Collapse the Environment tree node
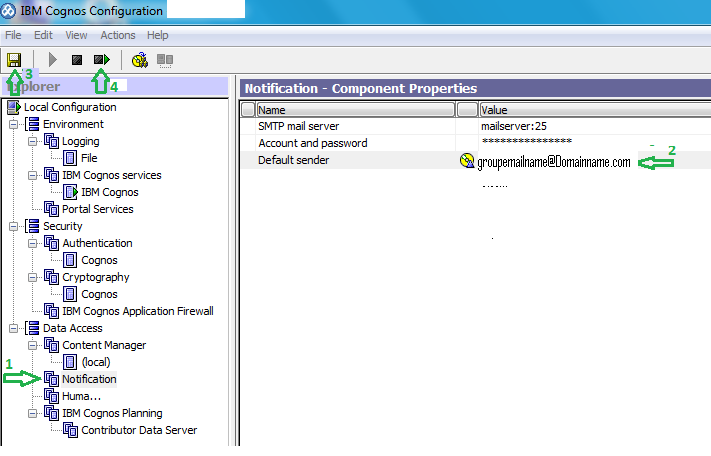Viewport: 711px width, 456px height. pos(14,124)
